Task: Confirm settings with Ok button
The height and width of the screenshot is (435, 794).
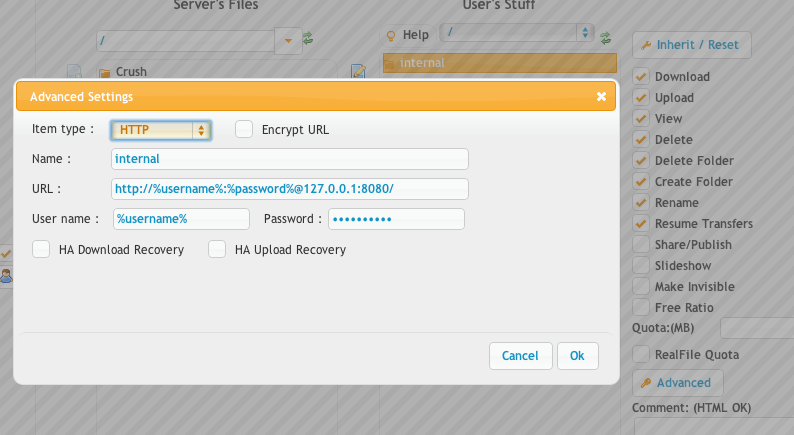Action: click(578, 356)
